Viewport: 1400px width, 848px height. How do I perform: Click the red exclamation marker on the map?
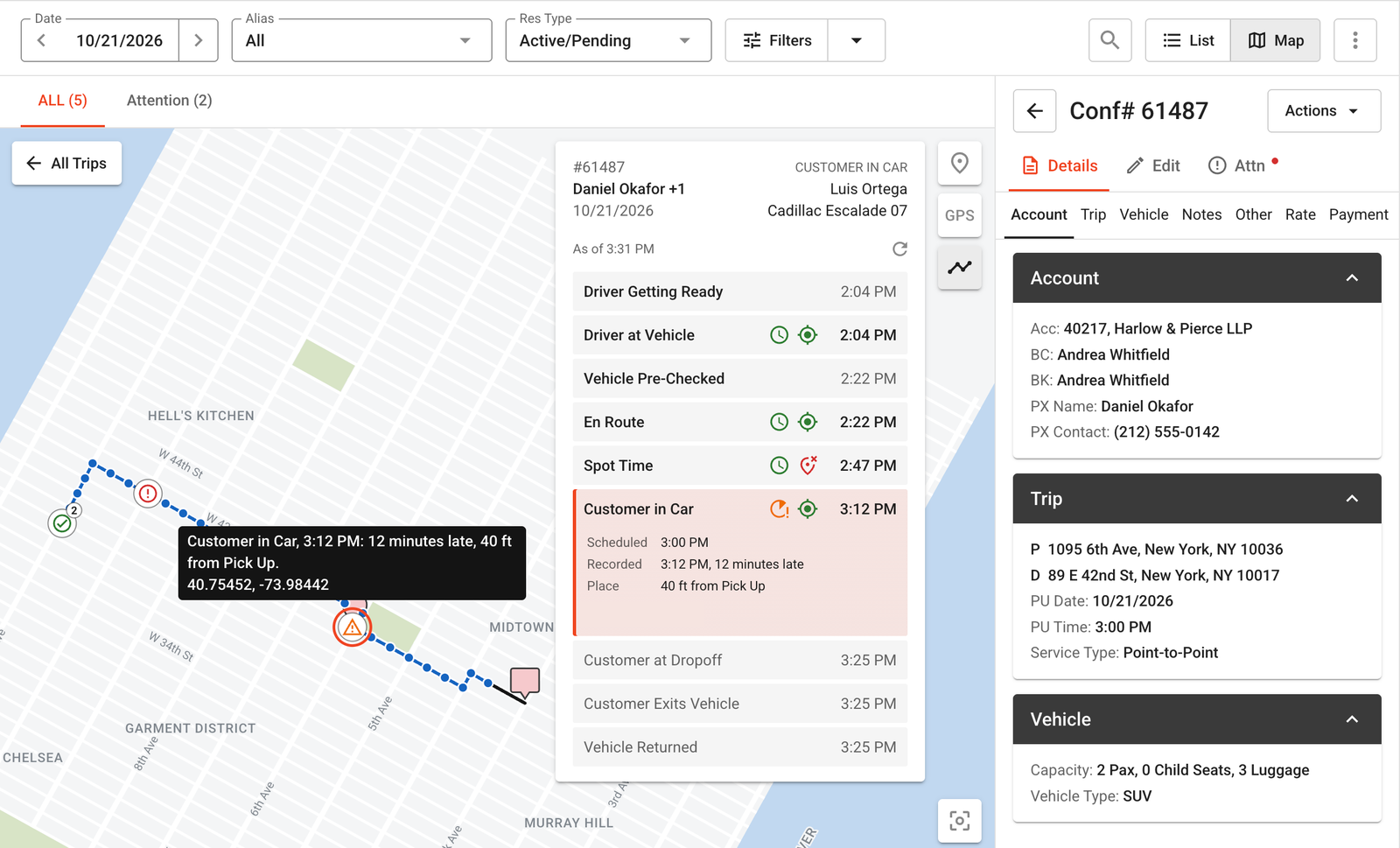148,494
